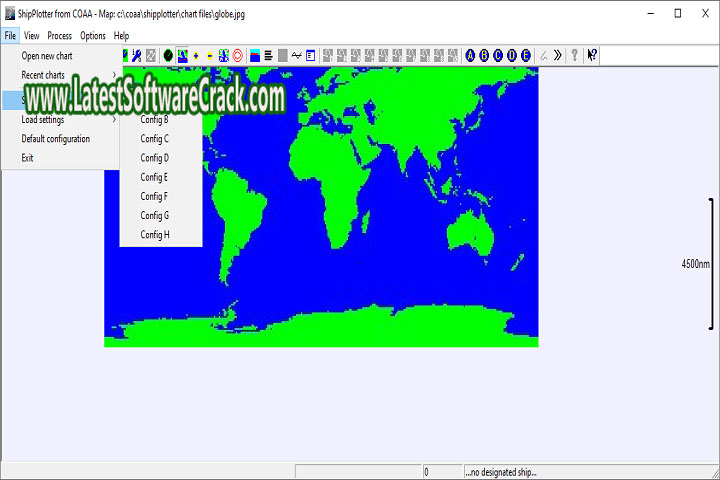
Task: Click the last grey numbered chart icon
Action: click(x=453, y=56)
